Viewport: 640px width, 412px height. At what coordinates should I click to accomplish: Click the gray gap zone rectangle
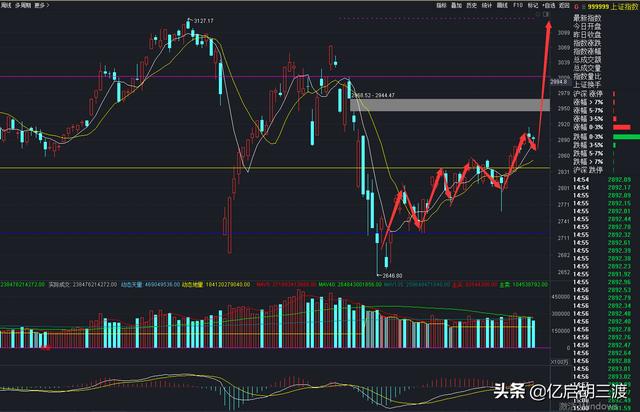pos(450,105)
